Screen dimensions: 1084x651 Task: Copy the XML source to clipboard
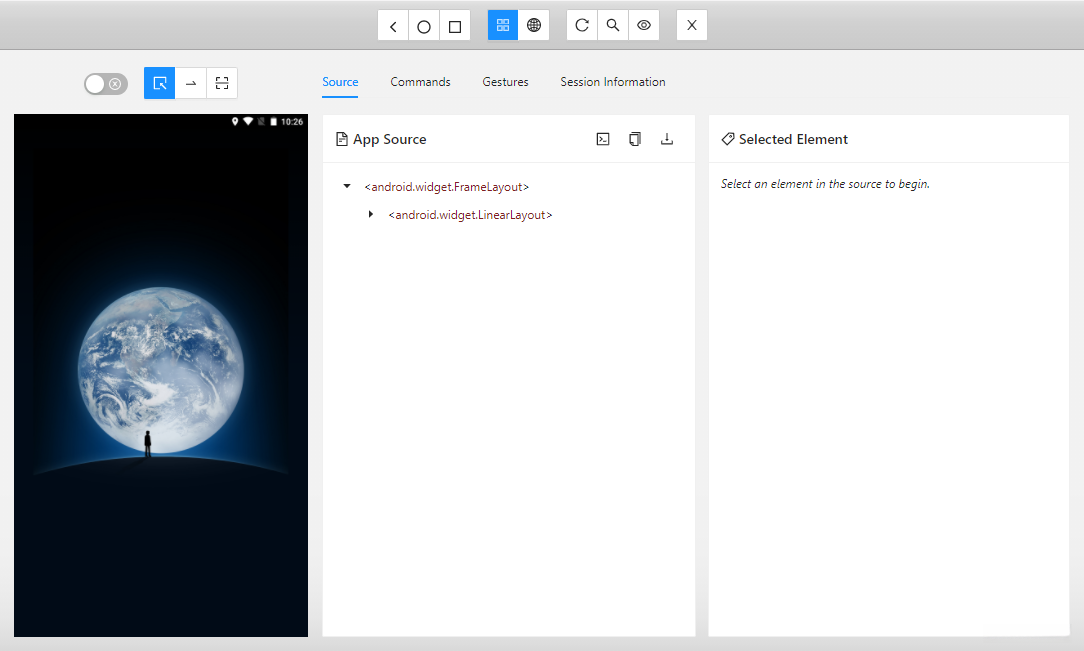coord(635,140)
